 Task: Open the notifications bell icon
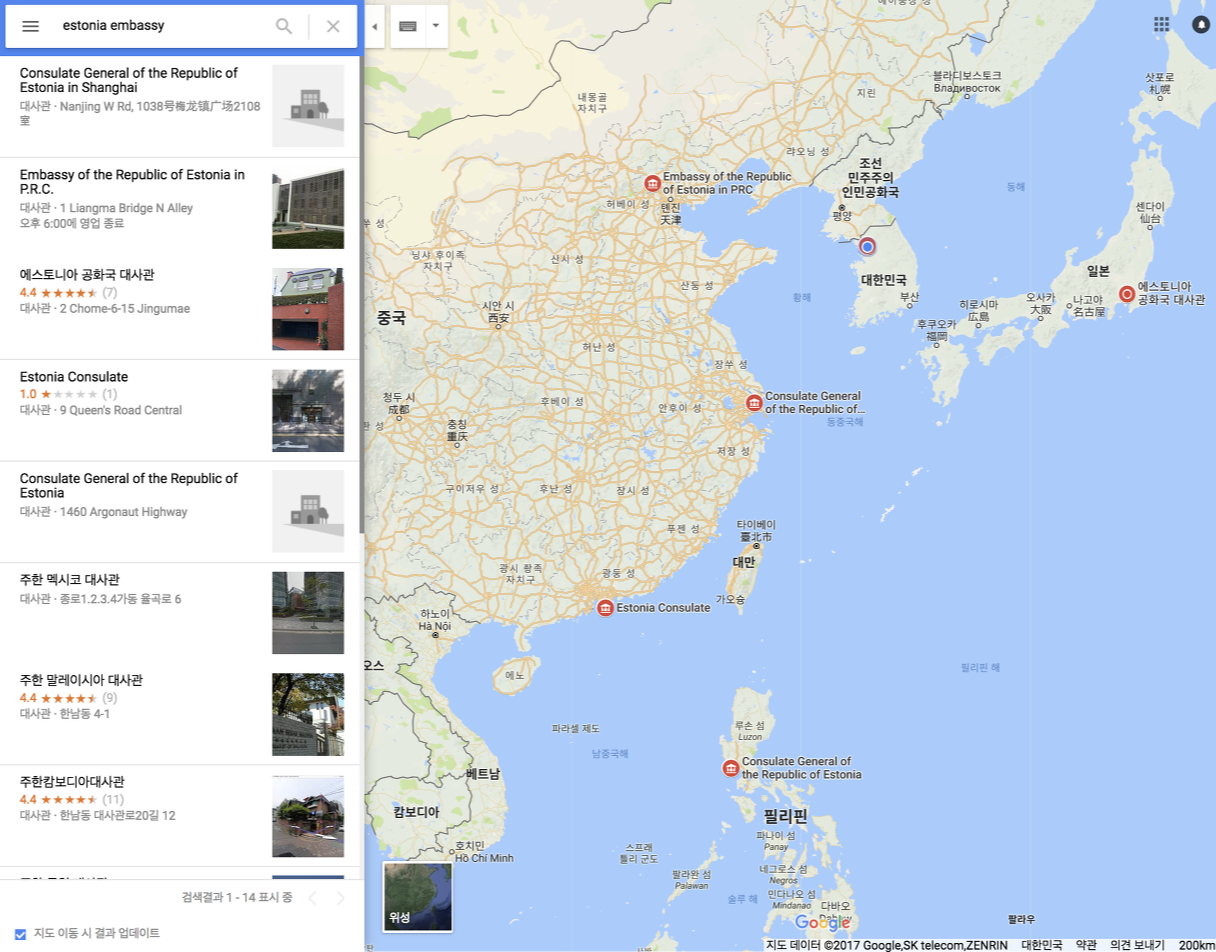[x=1201, y=24]
